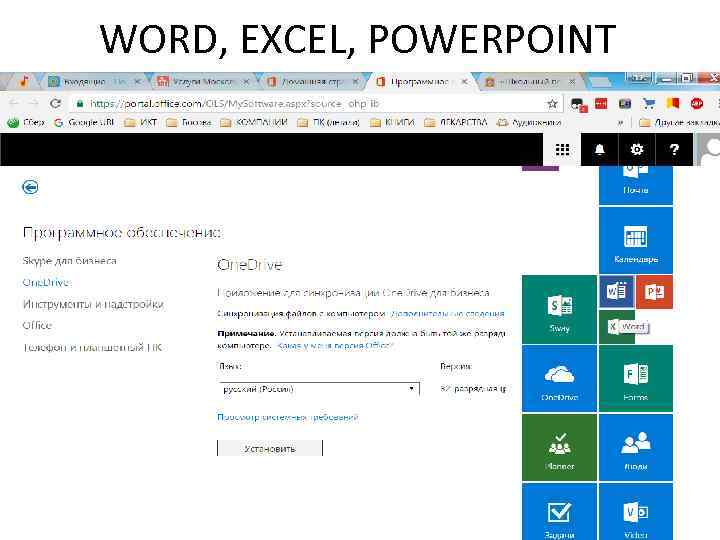
Task: Open the Forms tile
Action: (x=636, y=379)
